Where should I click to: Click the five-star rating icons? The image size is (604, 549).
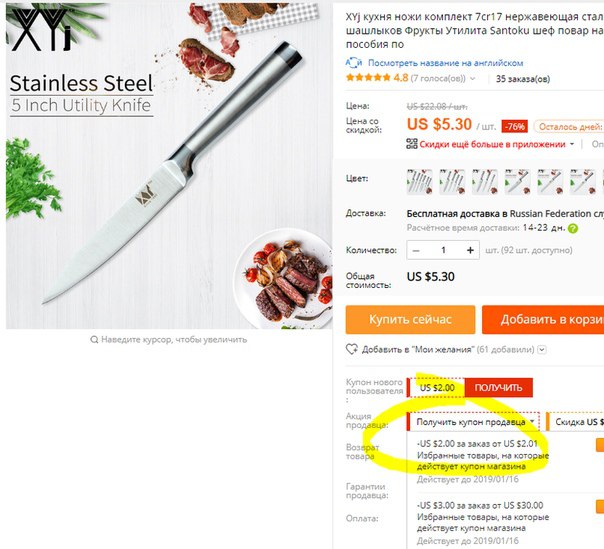point(368,78)
